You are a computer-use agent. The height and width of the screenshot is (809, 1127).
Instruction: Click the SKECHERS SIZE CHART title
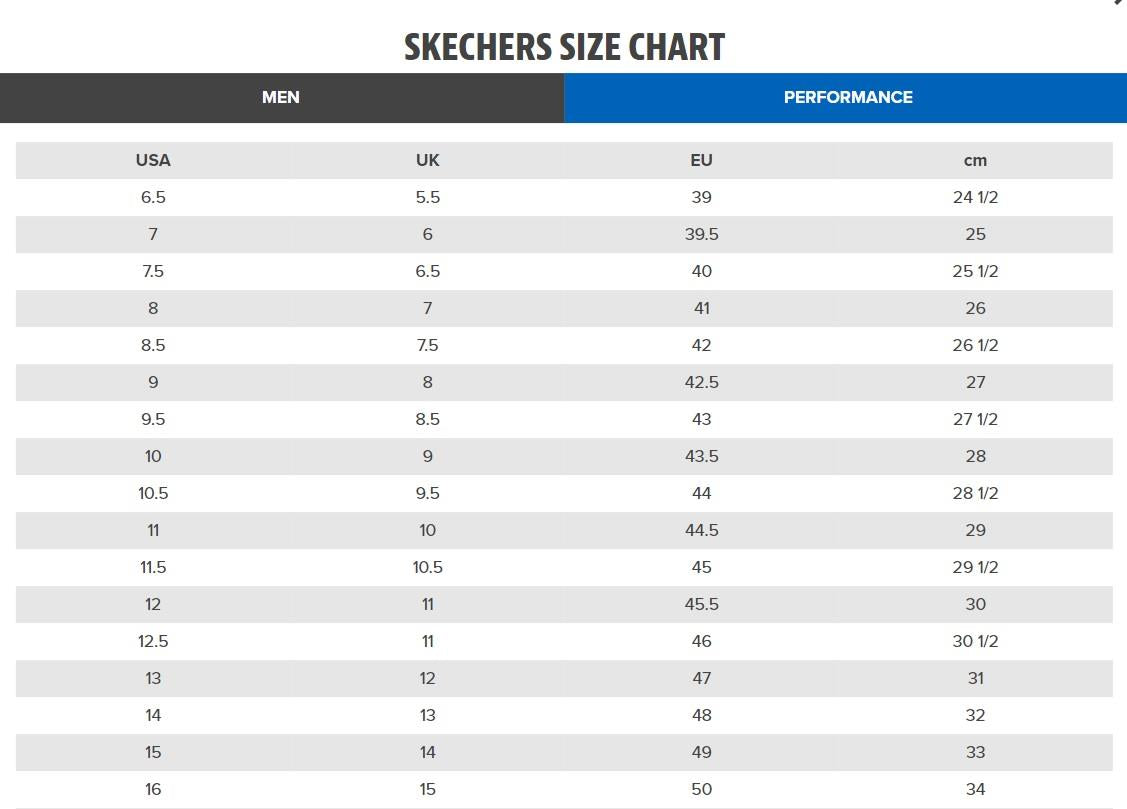click(x=563, y=45)
